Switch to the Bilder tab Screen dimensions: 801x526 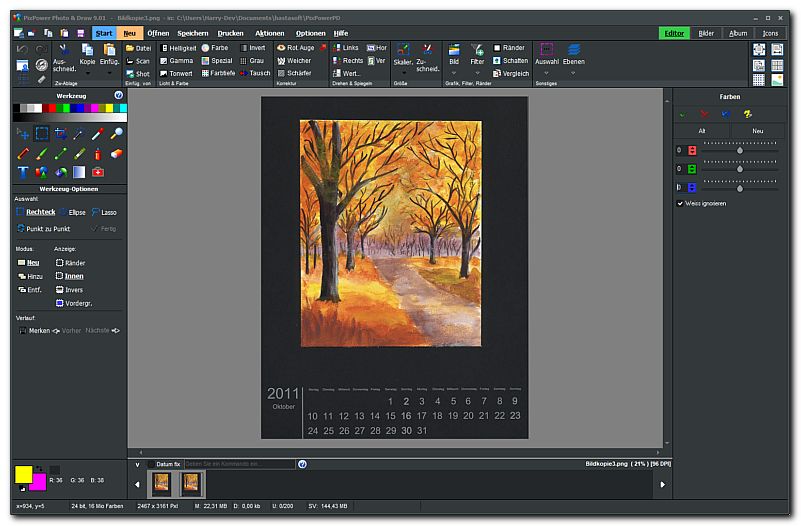click(x=706, y=33)
